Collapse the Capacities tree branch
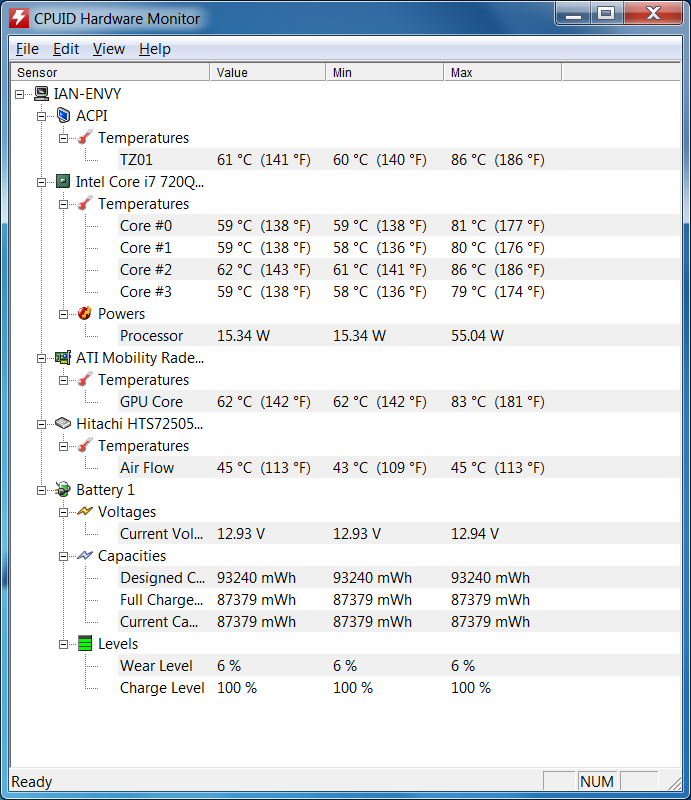 coord(64,556)
